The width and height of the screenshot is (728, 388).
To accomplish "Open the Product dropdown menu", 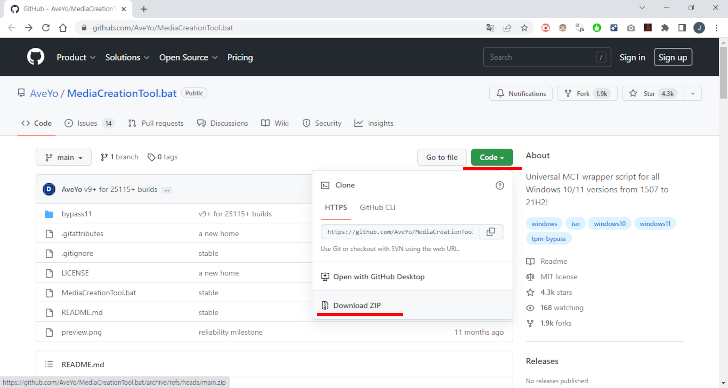I will pyautogui.click(x=76, y=57).
